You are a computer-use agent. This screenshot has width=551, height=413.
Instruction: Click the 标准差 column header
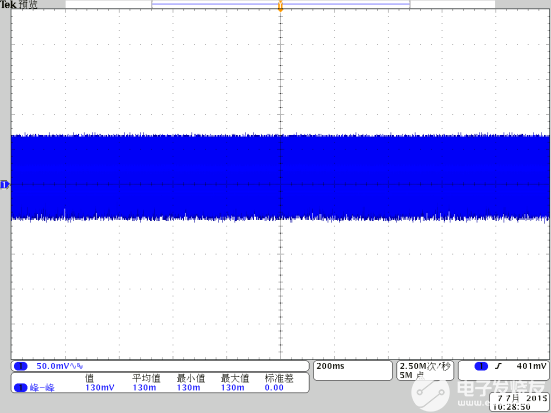click(279, 378)
